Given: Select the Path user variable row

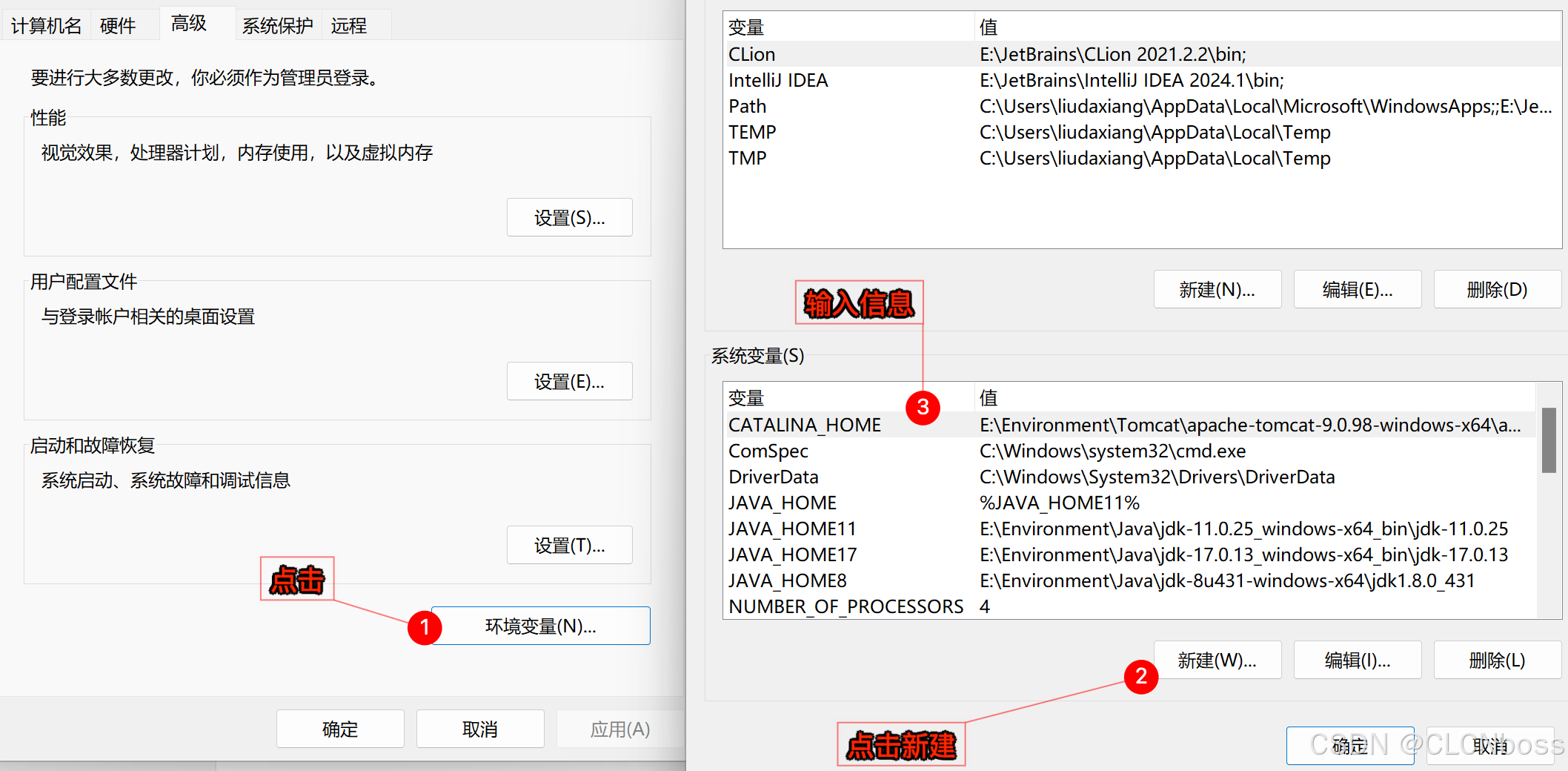Looking at the screenshot, I should [x=1142, y=106].
